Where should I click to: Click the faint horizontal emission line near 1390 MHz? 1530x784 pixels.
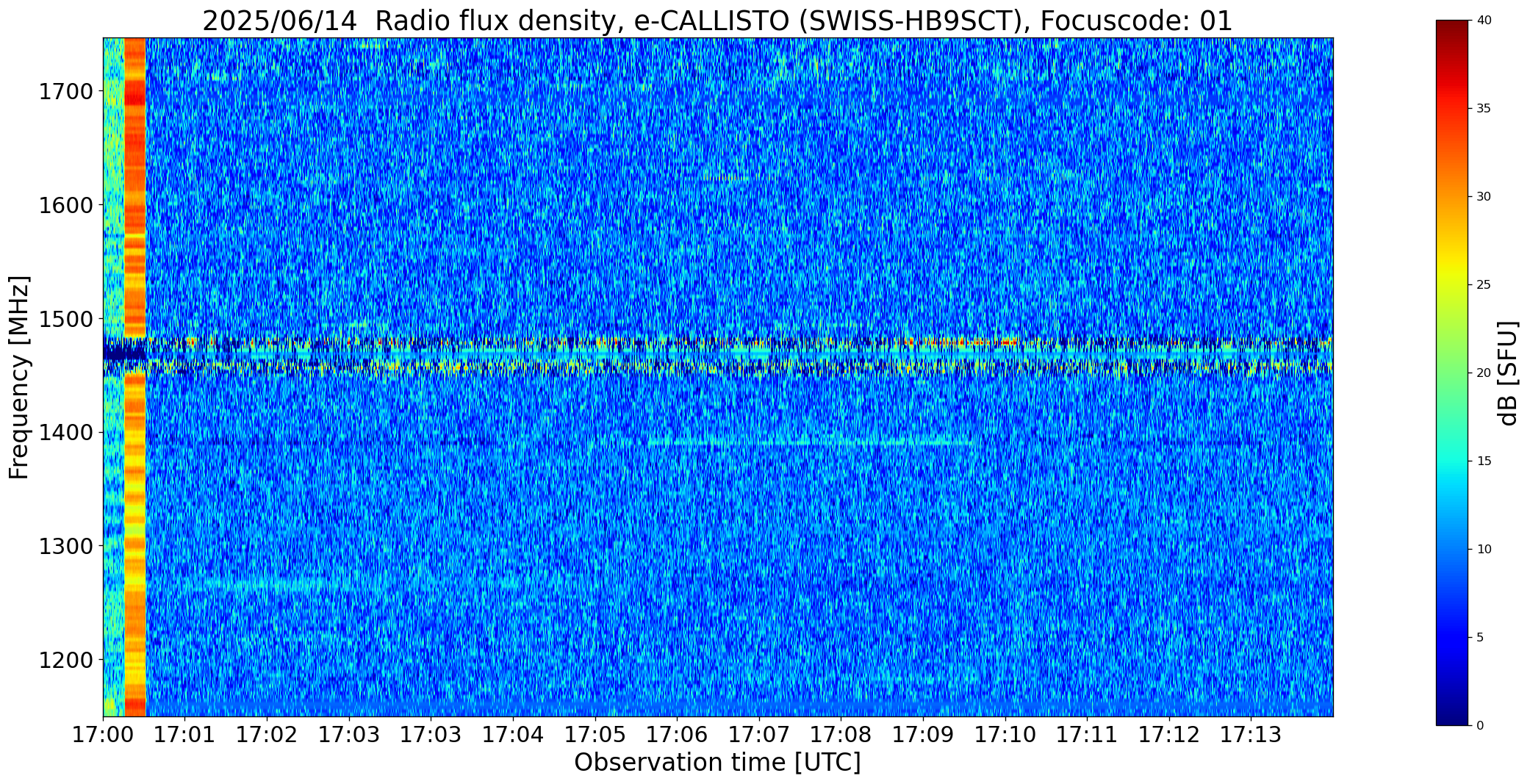pyautogui.click(x=811, y=443)
